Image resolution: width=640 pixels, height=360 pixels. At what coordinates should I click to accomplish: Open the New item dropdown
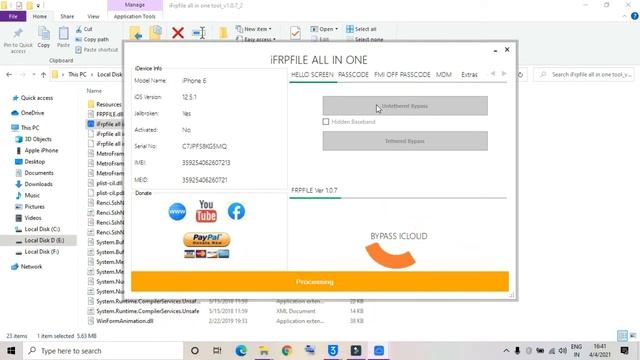(254, 29)
